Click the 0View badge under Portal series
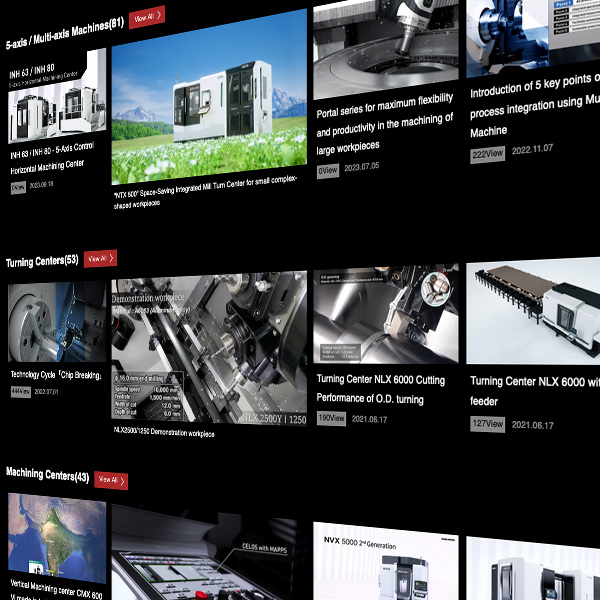 328,170
